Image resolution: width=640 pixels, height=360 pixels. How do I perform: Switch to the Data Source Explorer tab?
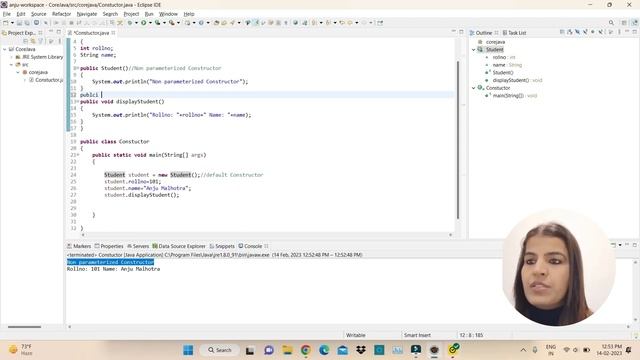click(179, 246)
